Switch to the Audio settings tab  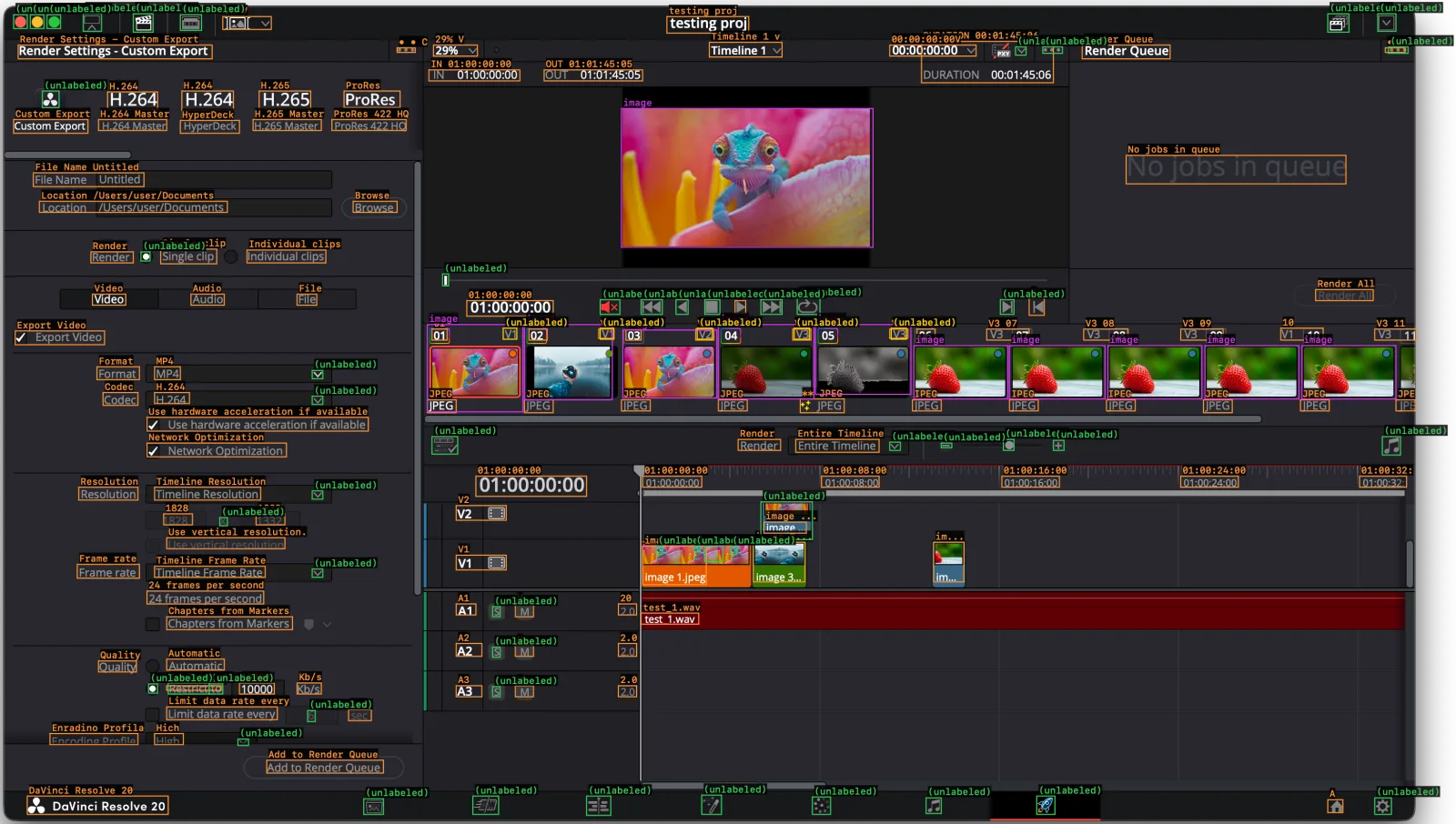pyautogui.click(x=207, y=299)
